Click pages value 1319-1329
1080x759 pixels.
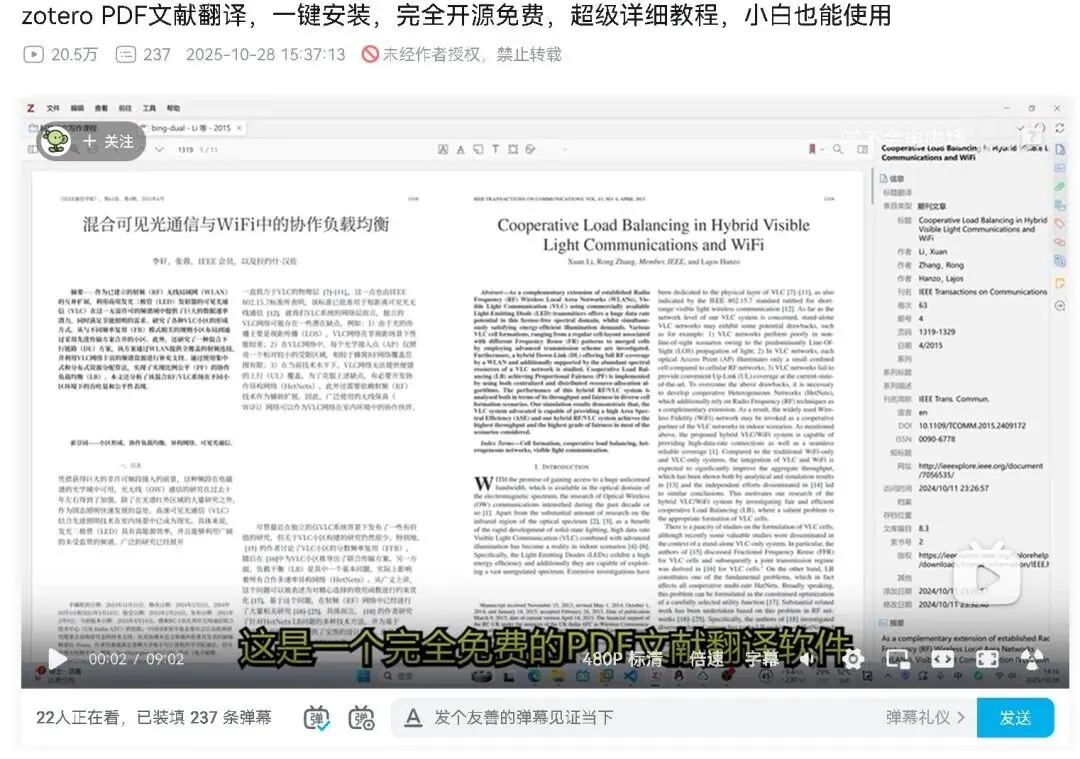click(x=937, y=332)
